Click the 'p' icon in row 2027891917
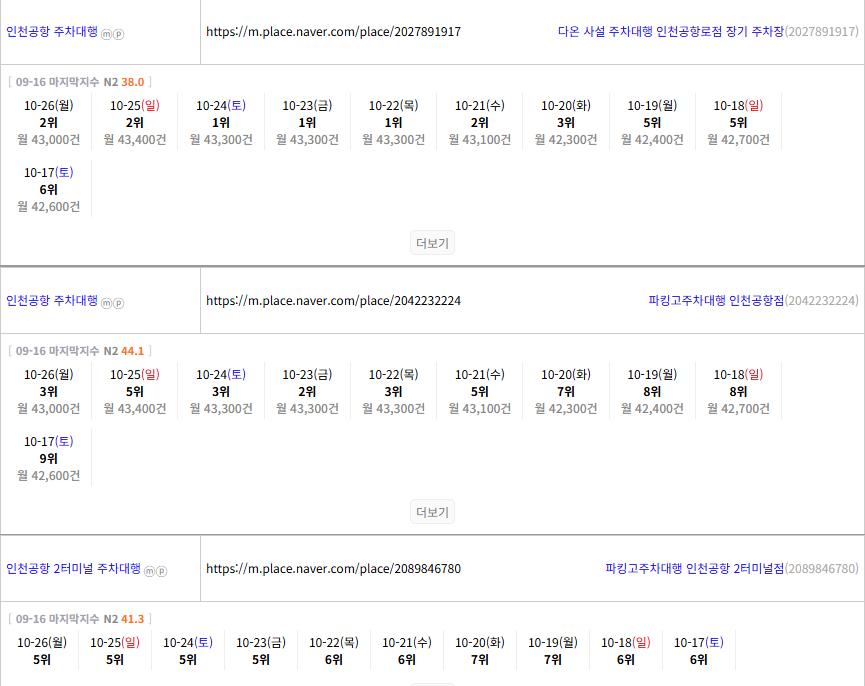The height and width of the screenshot is (686, 865). [x=119, y=34]
